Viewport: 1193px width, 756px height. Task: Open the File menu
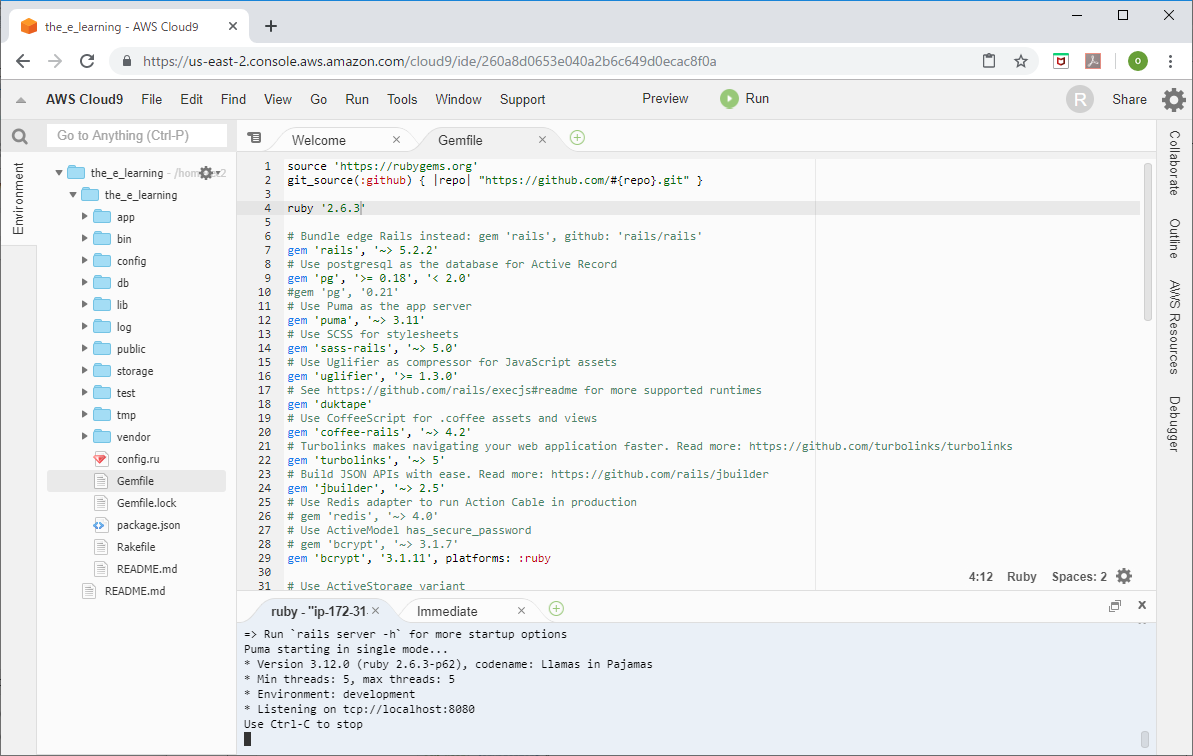tap(151, 100)
